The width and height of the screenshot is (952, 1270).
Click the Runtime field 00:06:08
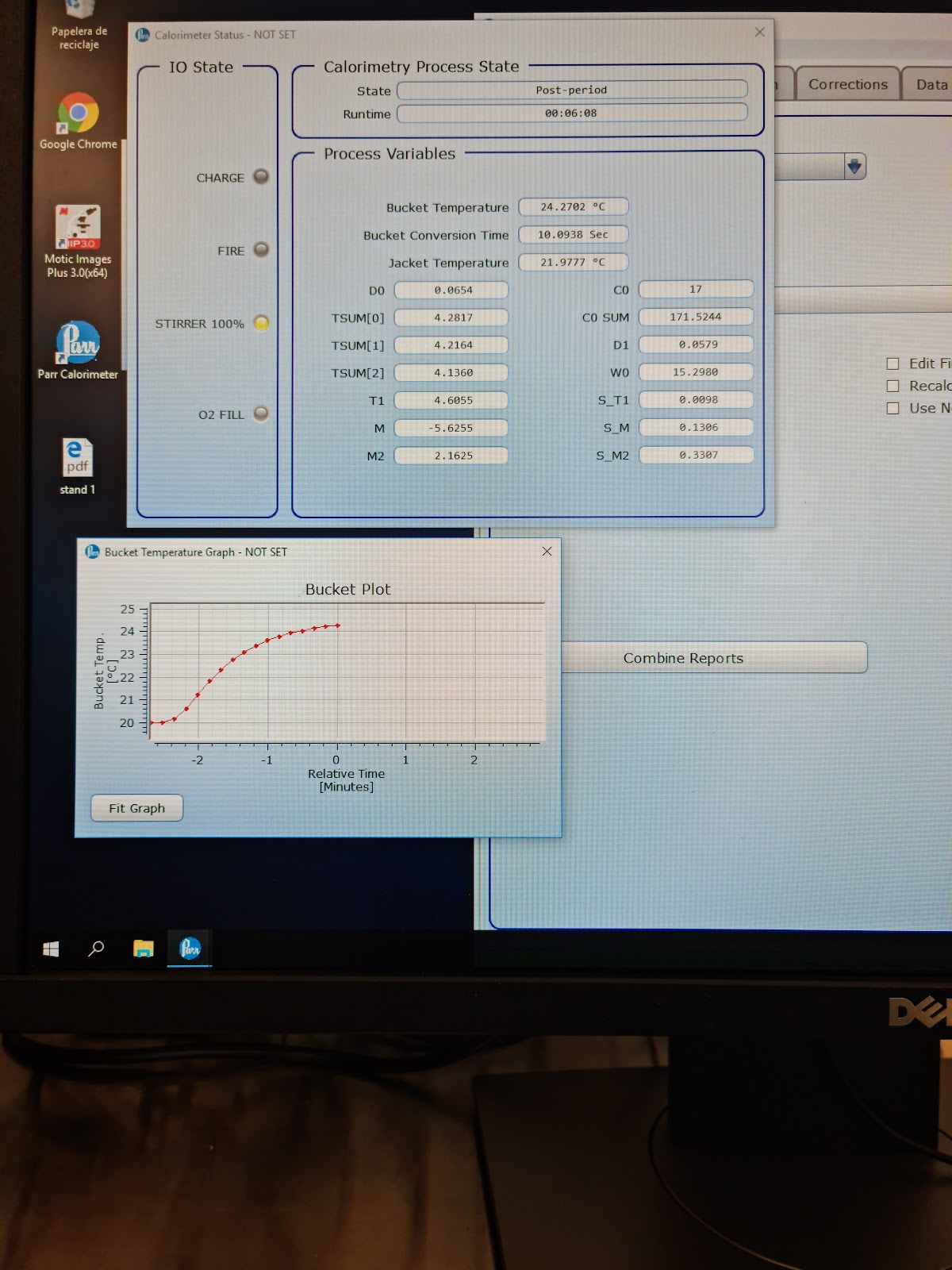click(x=572, y=113)
